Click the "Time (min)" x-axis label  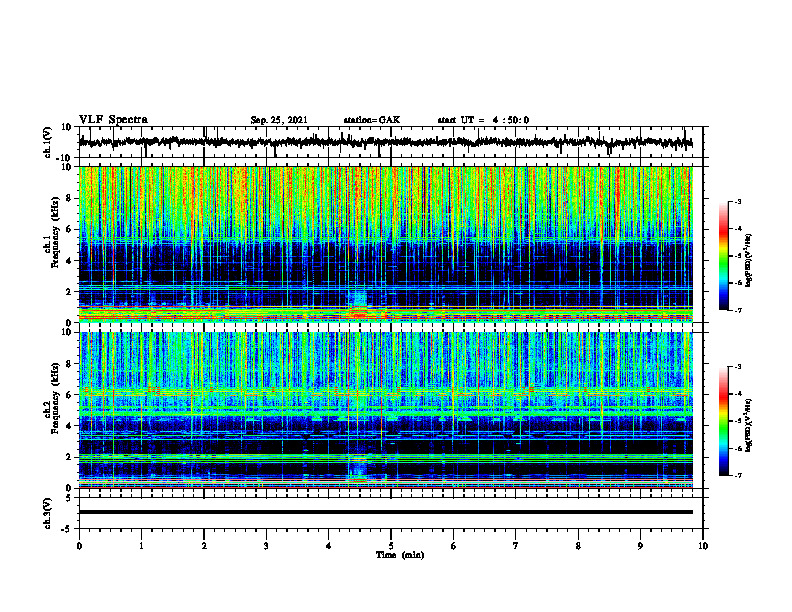[x=400, y=555]
